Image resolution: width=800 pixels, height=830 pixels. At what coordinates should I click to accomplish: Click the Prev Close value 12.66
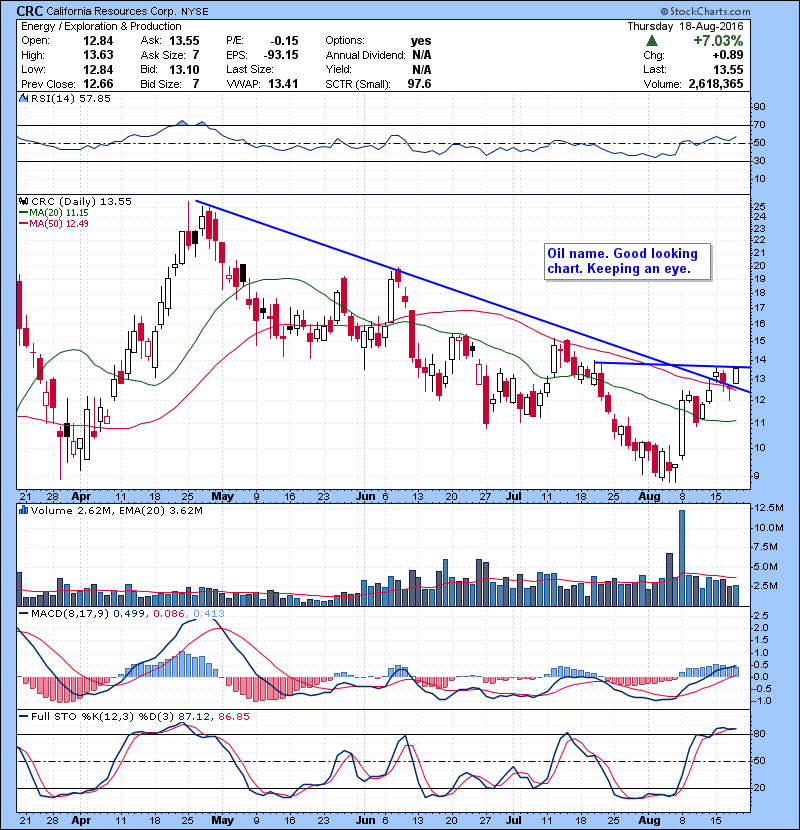[98, 84]
